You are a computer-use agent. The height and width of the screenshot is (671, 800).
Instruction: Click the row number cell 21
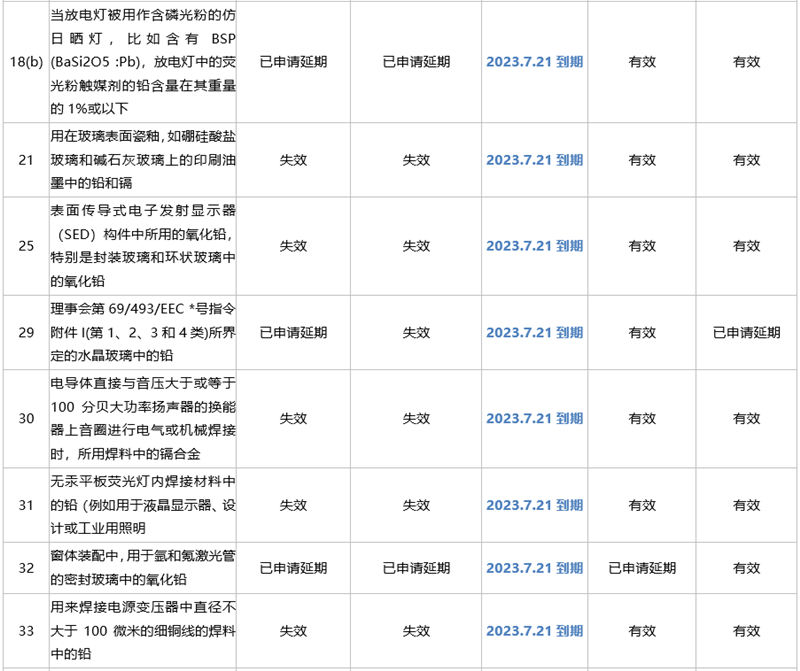click(25, 160)
